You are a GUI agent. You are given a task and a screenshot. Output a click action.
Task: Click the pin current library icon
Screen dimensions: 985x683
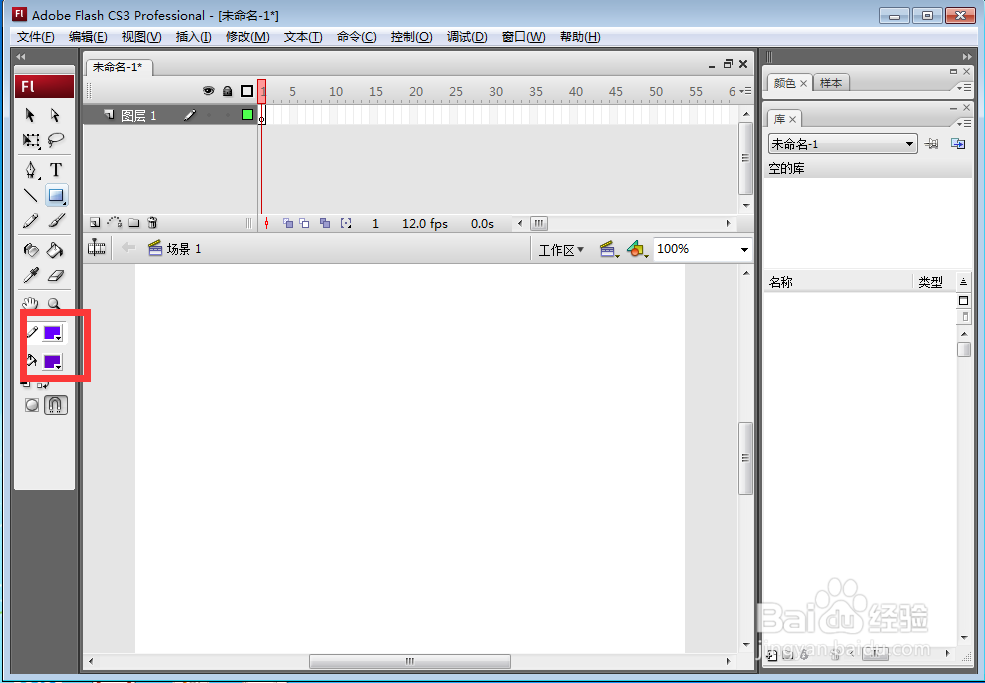coord(932,144)
